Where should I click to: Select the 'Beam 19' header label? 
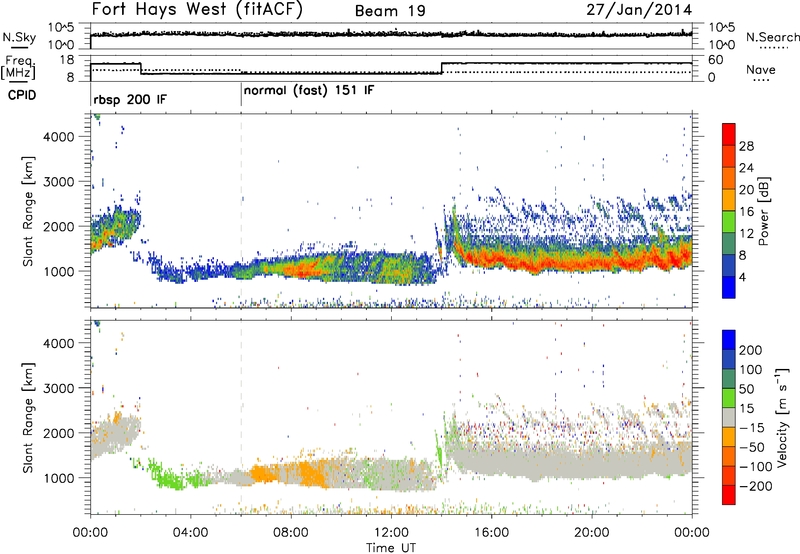[390, 11]
